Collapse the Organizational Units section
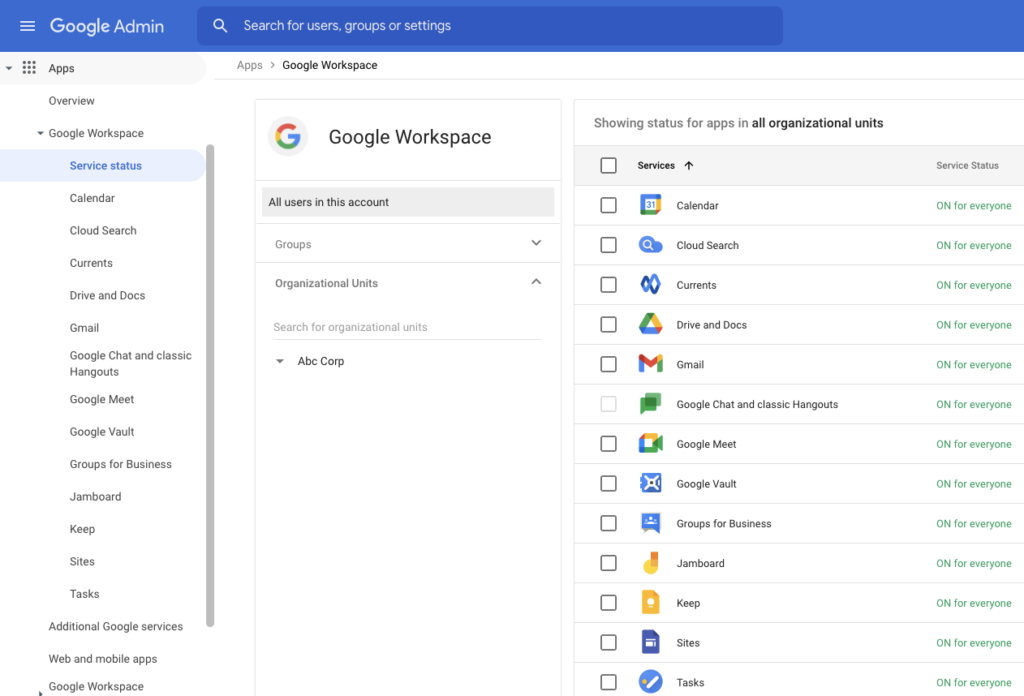The height and width of the screenshot is (696, 1024). 536,282
